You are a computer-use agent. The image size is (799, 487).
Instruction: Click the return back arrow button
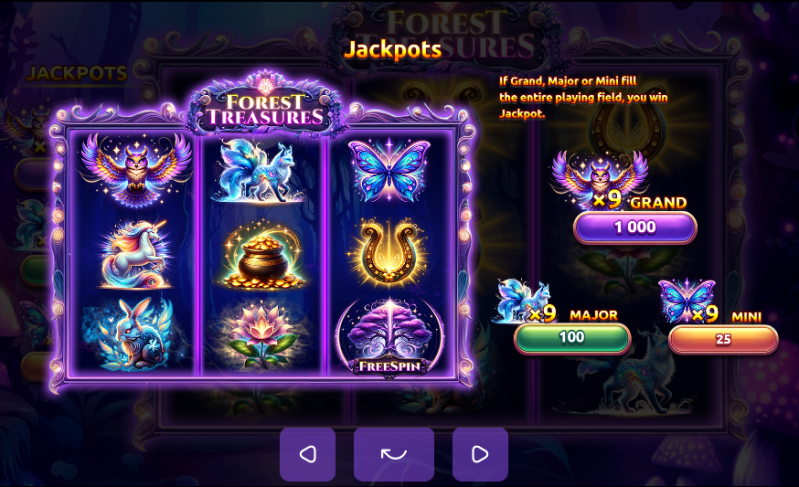point(394,454)
